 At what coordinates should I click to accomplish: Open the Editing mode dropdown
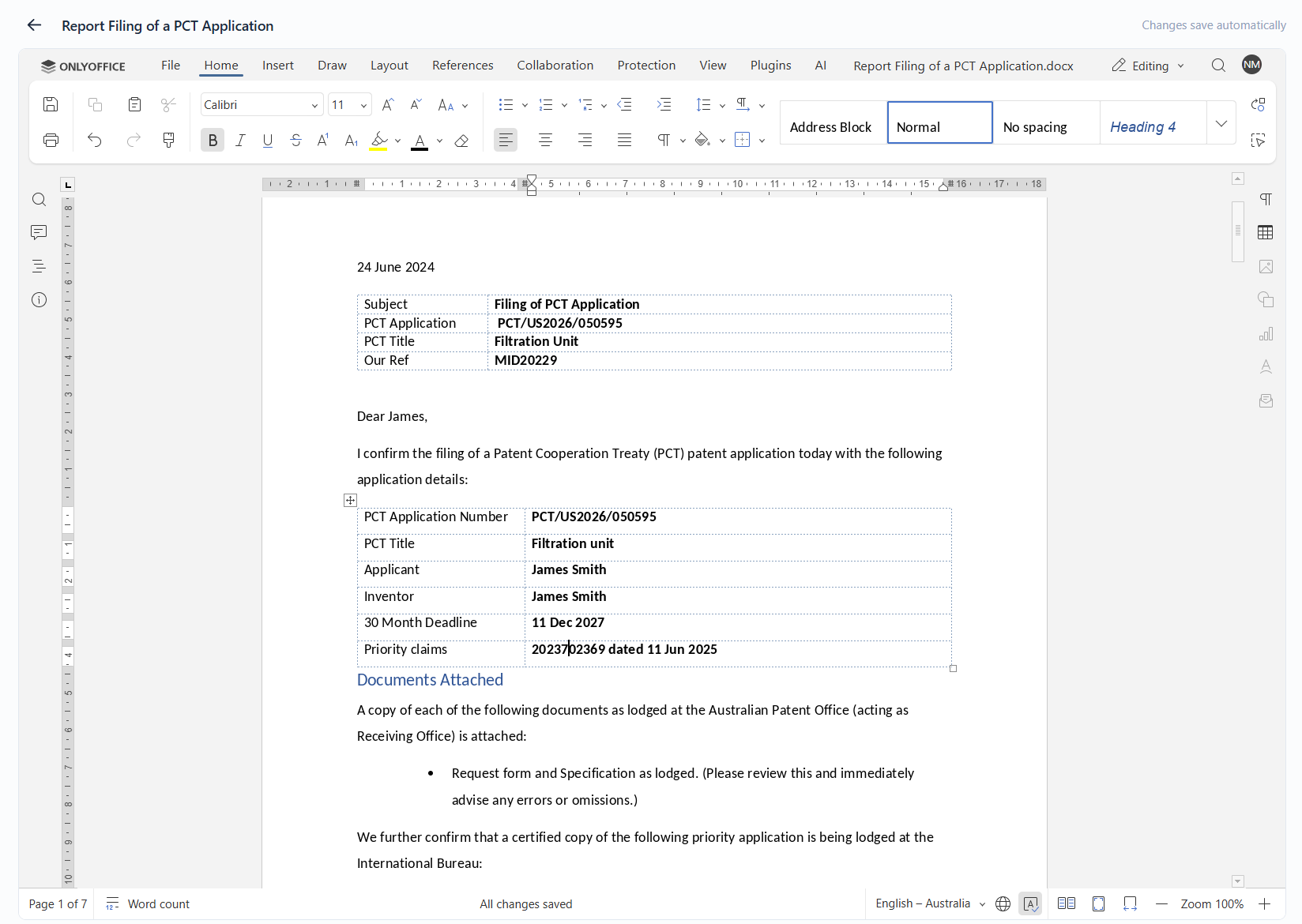pyautogui.click(x=1148, y=66)
